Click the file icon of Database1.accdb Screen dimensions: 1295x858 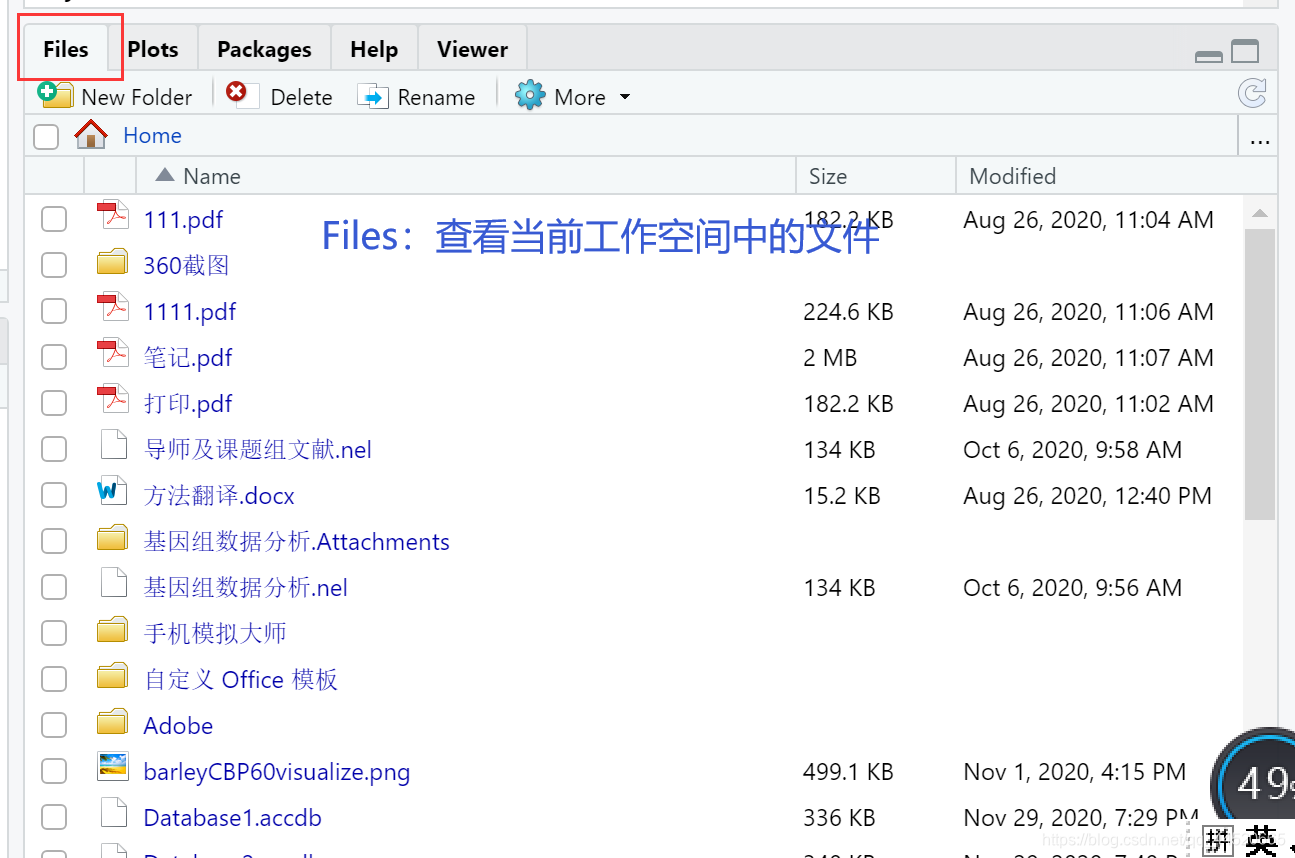pyautogui.click(x=114, y=814)
